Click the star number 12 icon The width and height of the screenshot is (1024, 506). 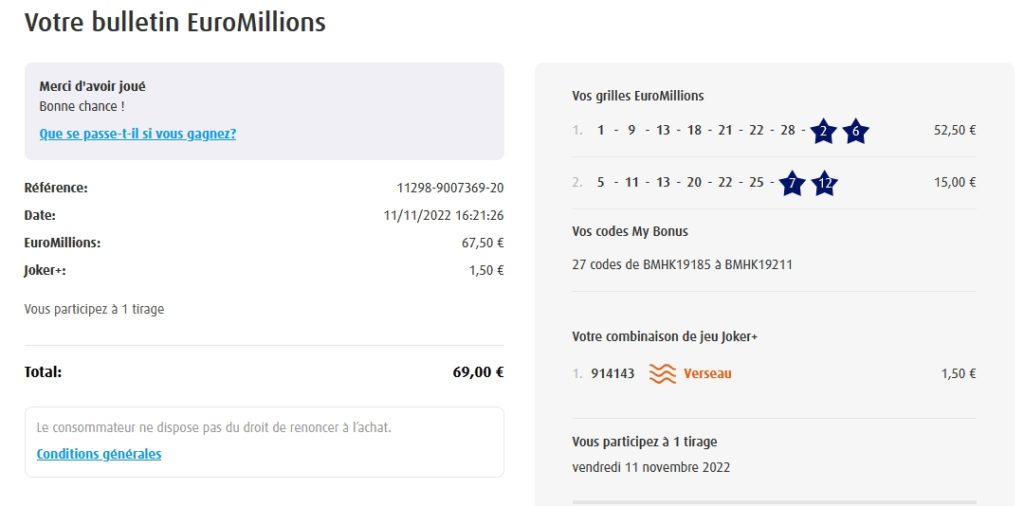click(x=824, y=183)
